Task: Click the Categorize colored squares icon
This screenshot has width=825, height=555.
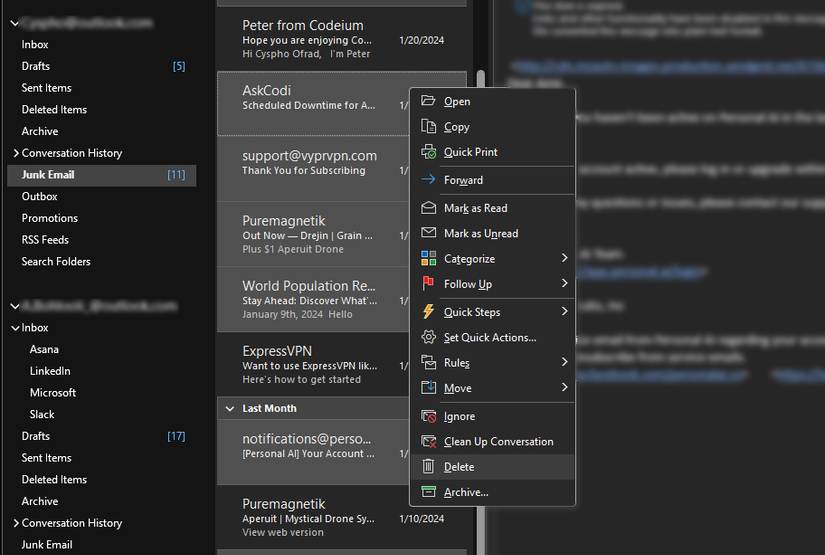Action: coord(428,259)
